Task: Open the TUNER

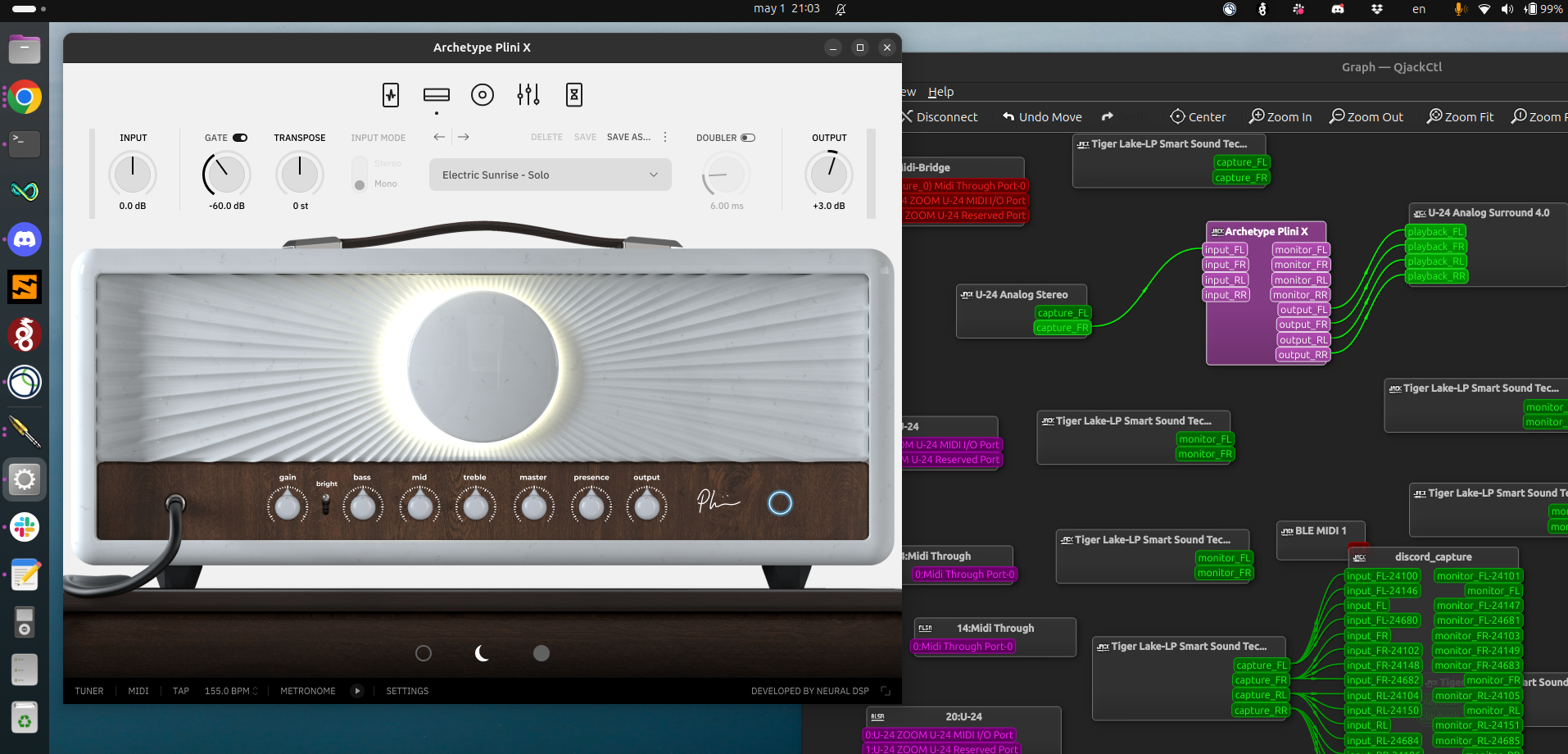Action: (x=89, y=691)
